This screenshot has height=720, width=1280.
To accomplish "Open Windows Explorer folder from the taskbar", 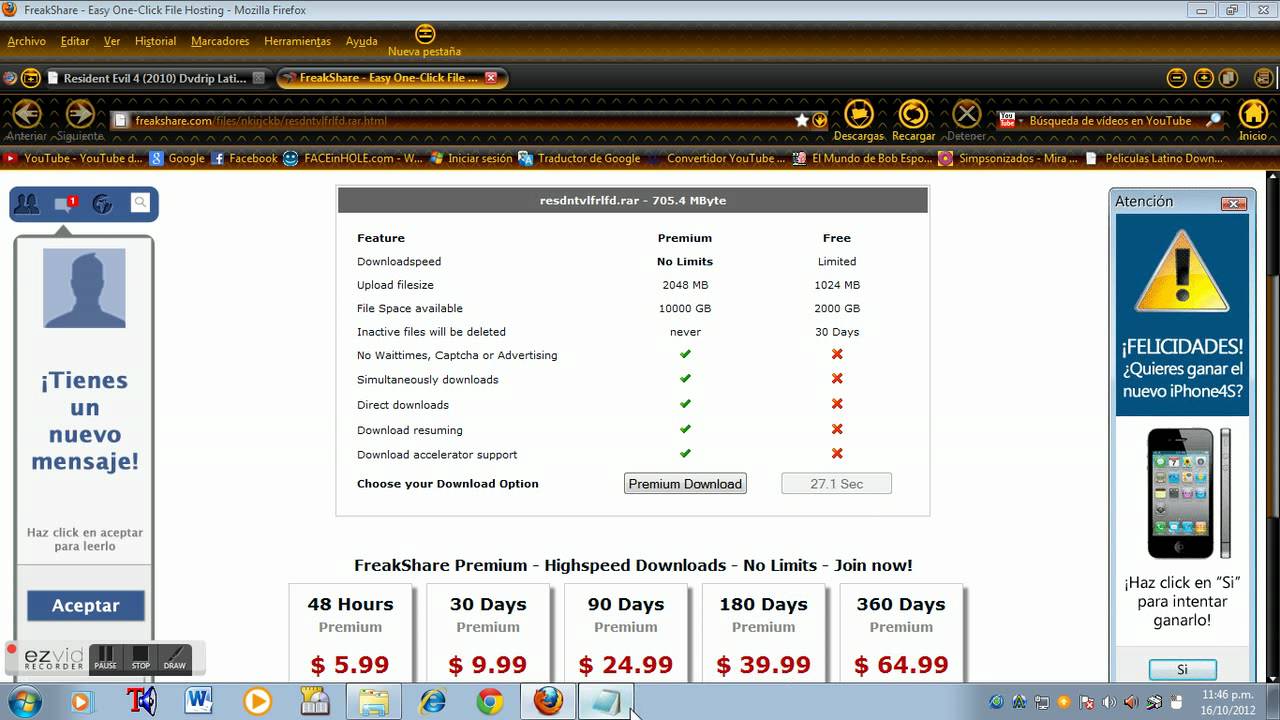I will (374, 701).
